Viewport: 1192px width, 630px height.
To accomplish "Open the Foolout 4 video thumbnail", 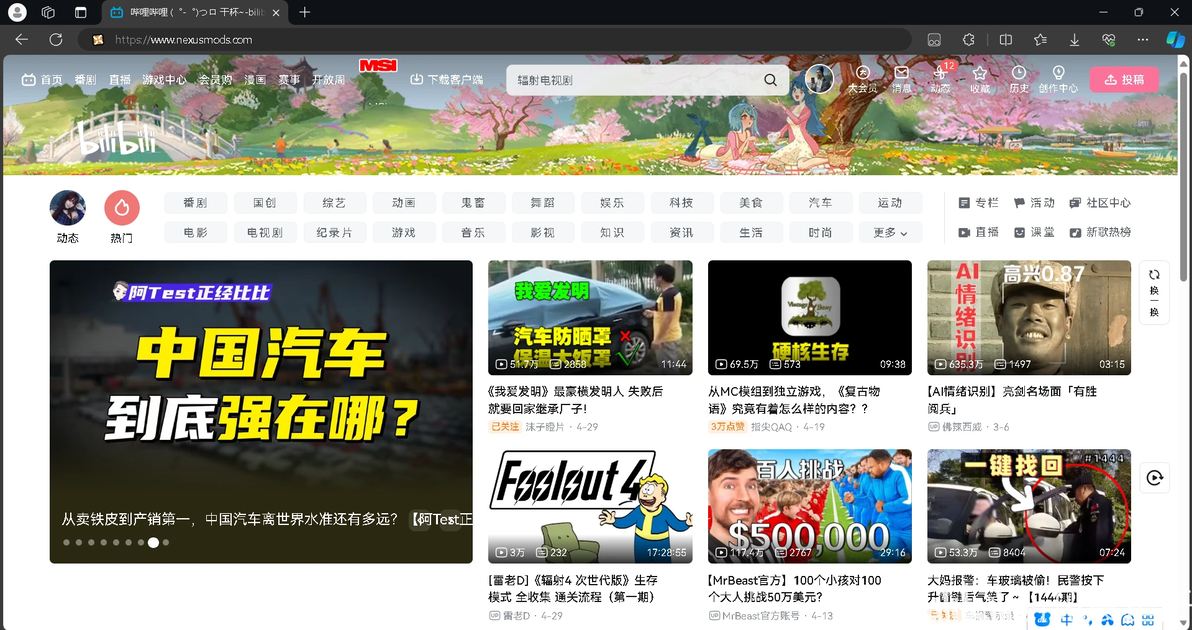I will (590, 506).
